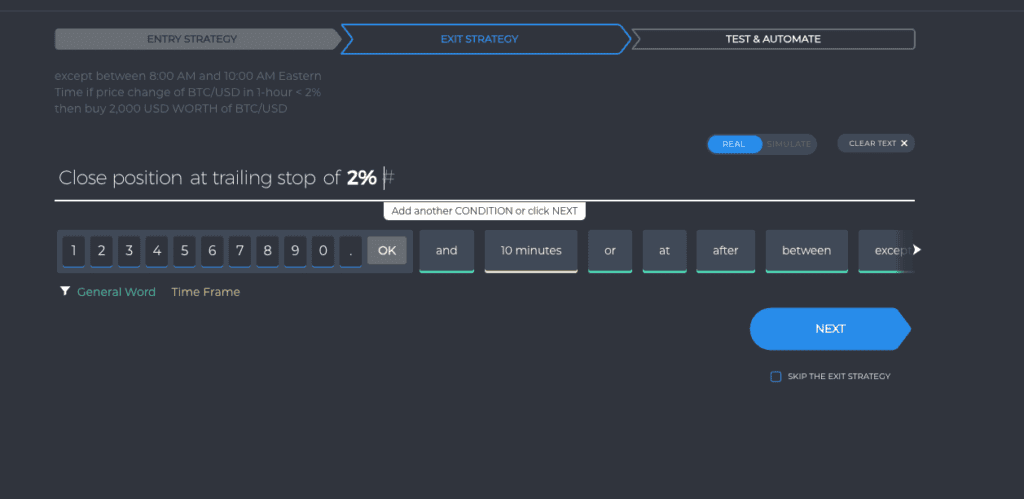1024x499 pixels.
Task: Click digit key 5 on number pad
Action: pyautogui.click(x=184, y=251)
